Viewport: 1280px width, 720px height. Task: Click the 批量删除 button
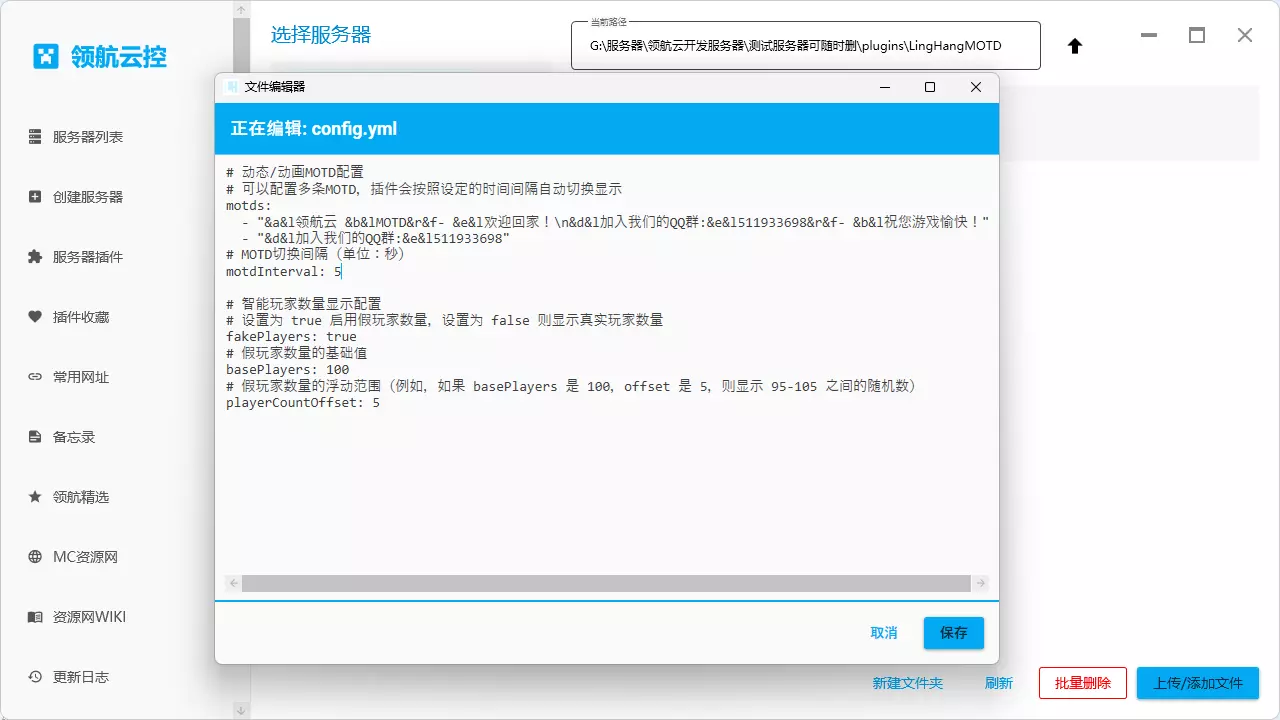(x=1082, y=683)
